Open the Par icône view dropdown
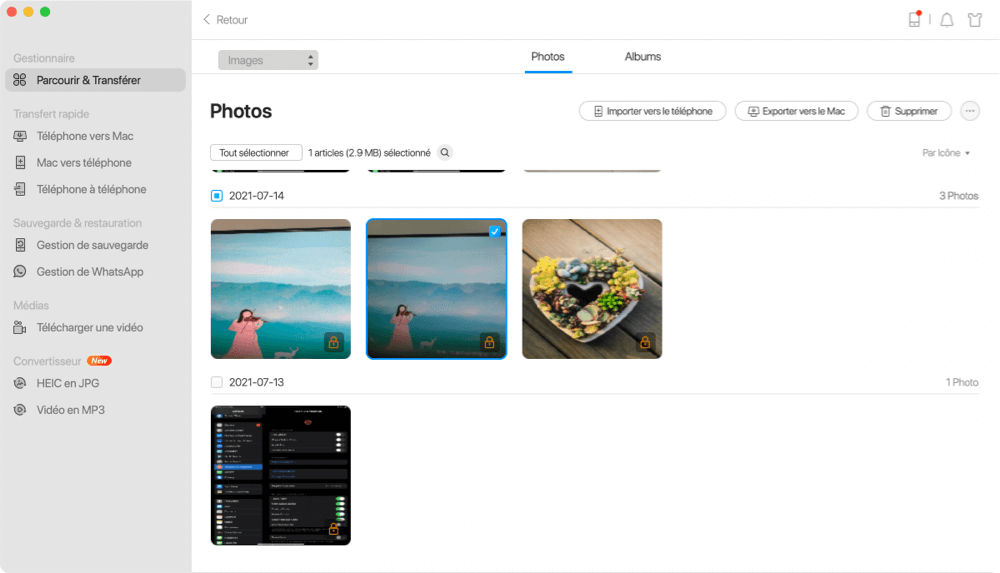The width and height of the screenshot is (1000, 573). tap(946, 153)
